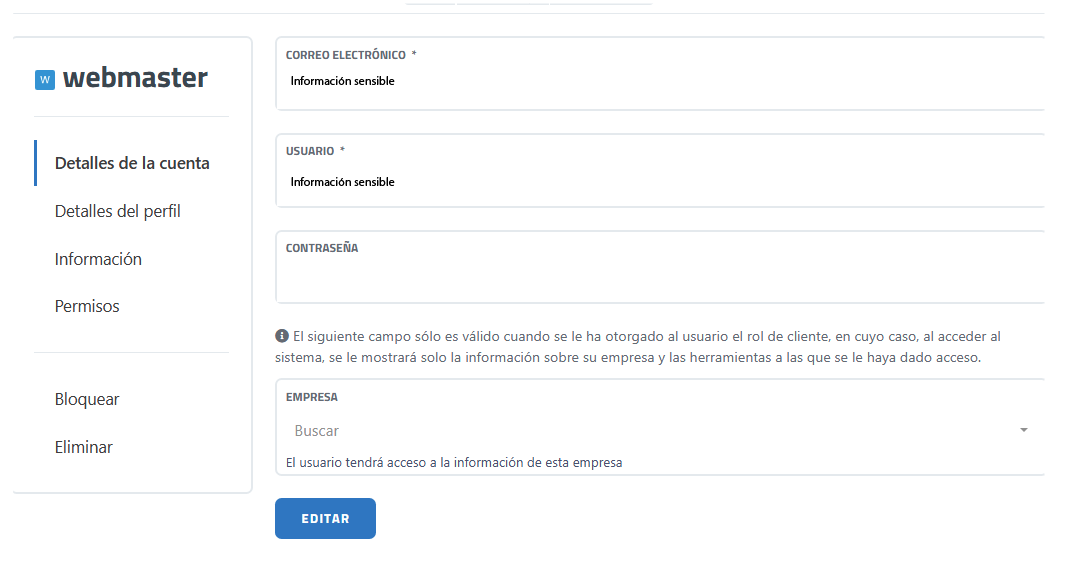Select Información in the sidebar
Viewport: 1070px width, 564px height.
click(x=98, y=259)
